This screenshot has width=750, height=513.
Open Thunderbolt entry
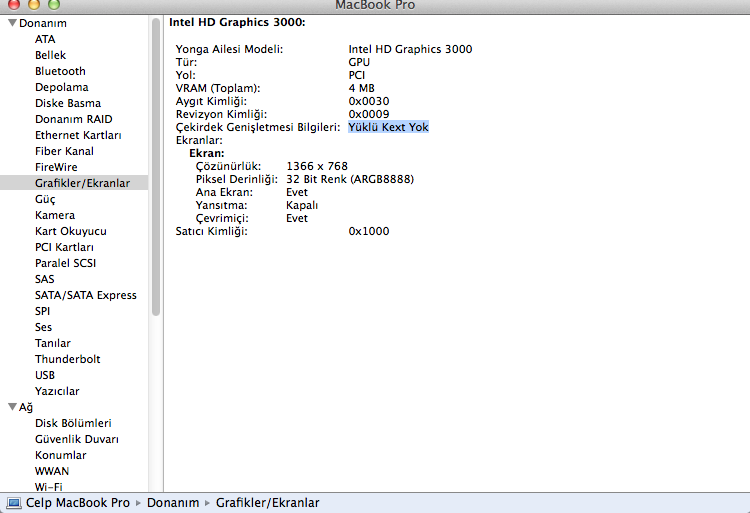(67, 359)
